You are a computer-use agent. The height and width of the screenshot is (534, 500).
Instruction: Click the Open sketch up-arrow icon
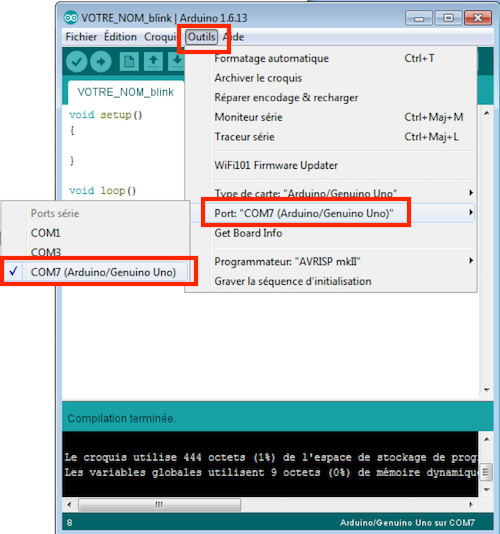(x=153, y=62)
